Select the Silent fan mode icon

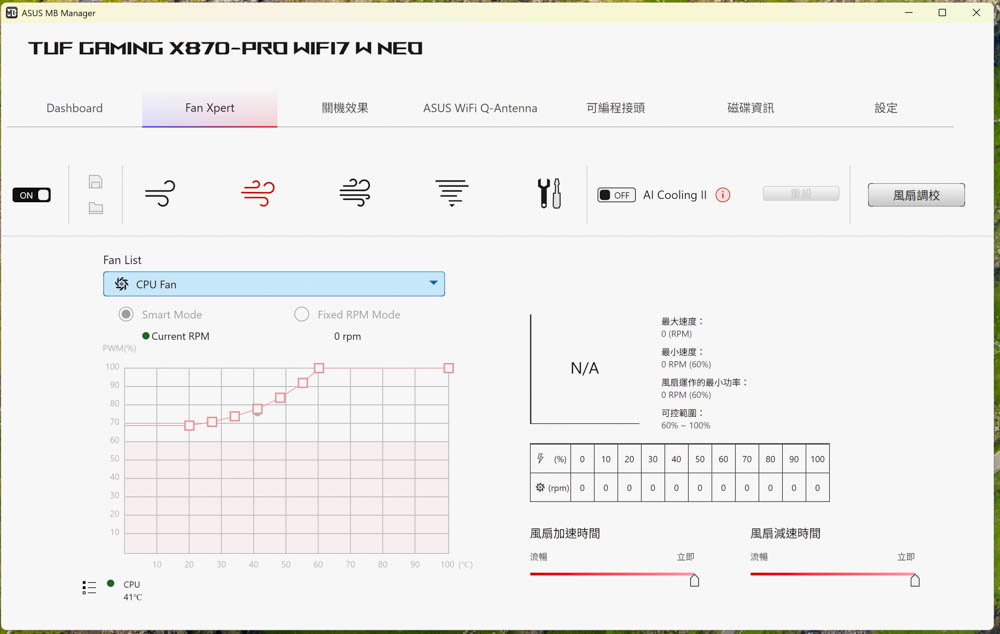click(x=160, y=193)
